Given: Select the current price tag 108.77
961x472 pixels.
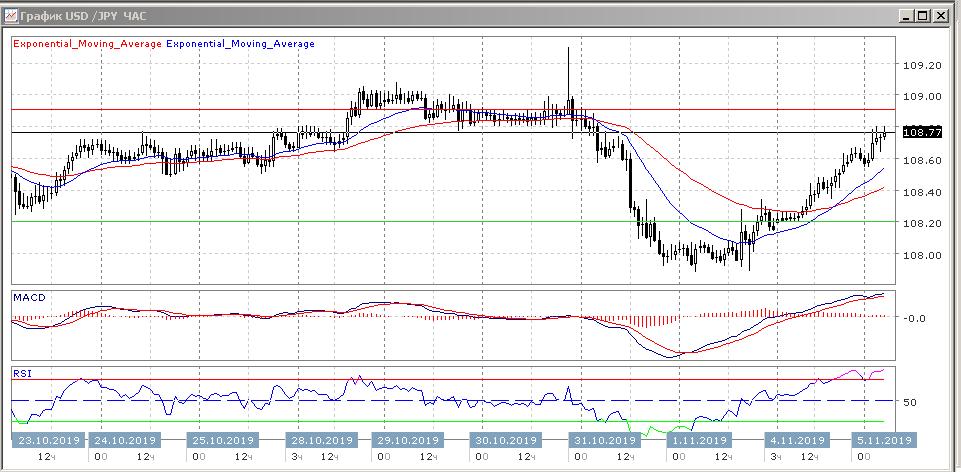Looking at the screenshot, I should (921, 132).
